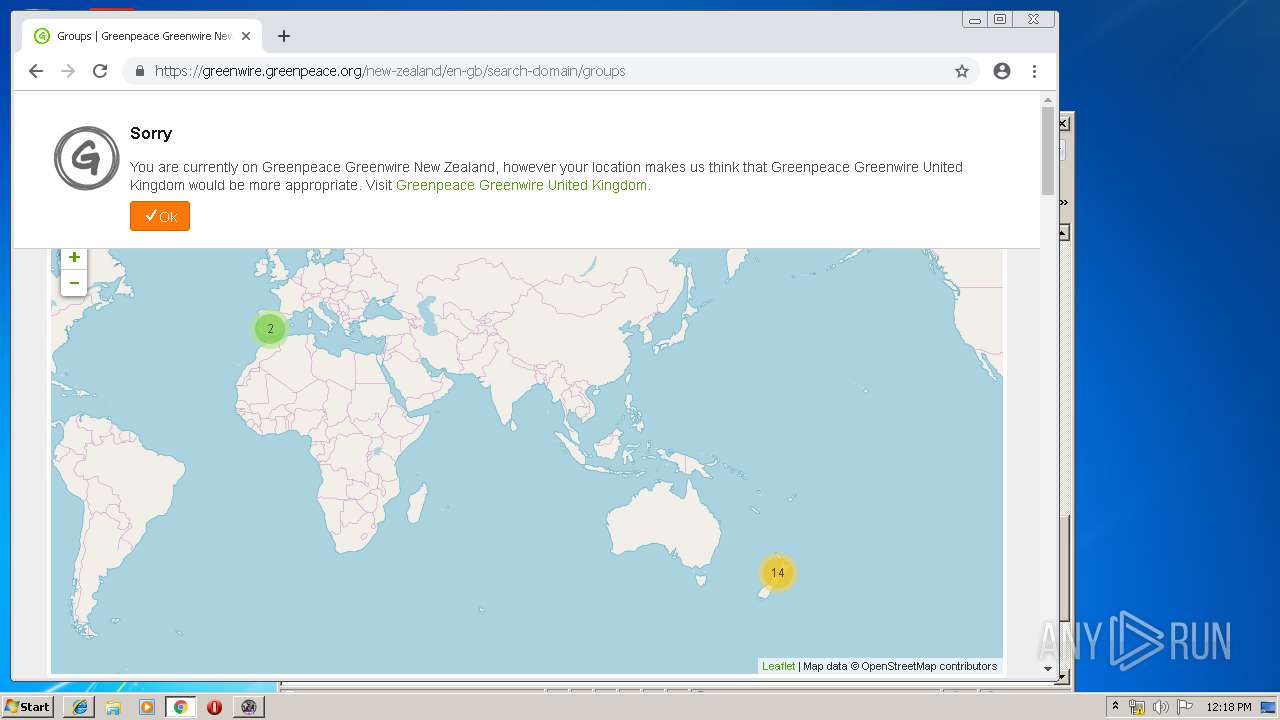Zoom in on the map
Screen dimensions: 1280x720
[x=74, y=257]
